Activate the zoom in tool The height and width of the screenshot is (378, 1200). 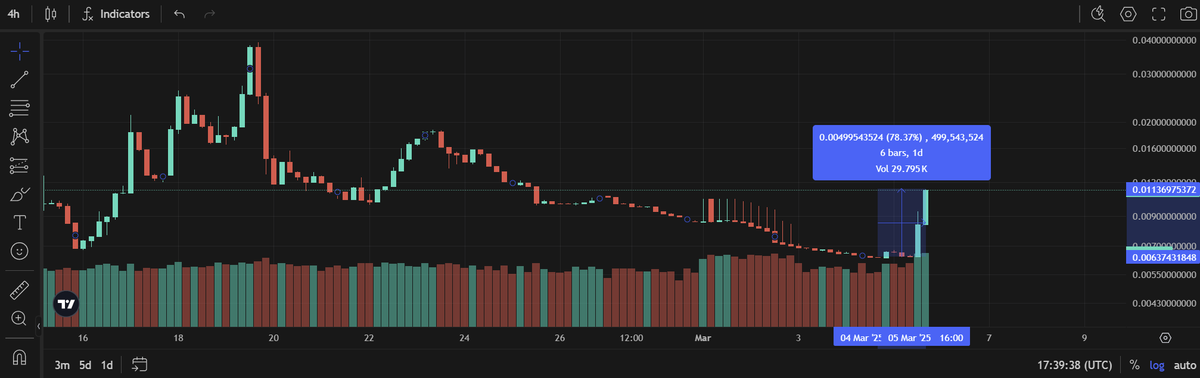19,318
